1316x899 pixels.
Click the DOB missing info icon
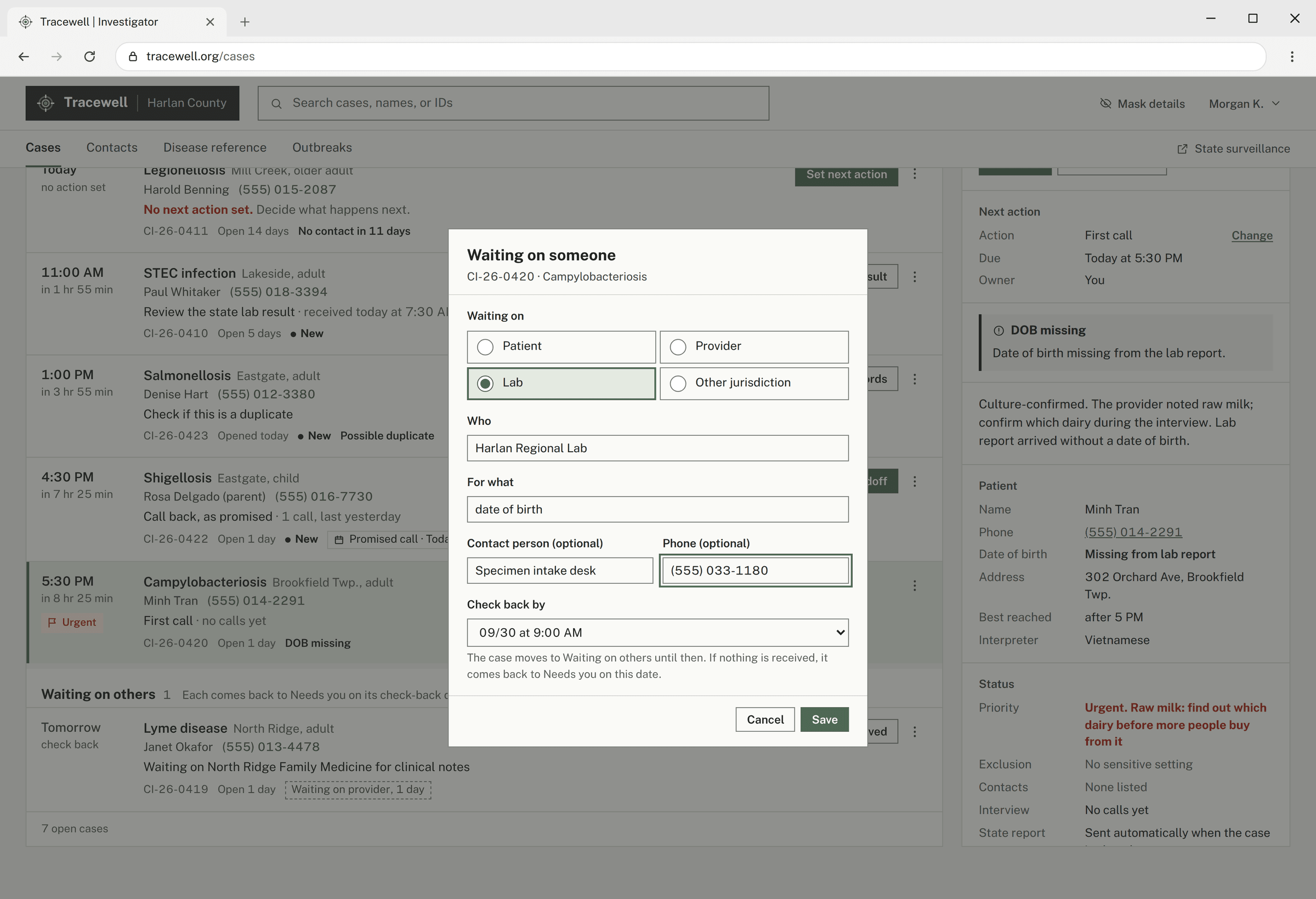999,331
